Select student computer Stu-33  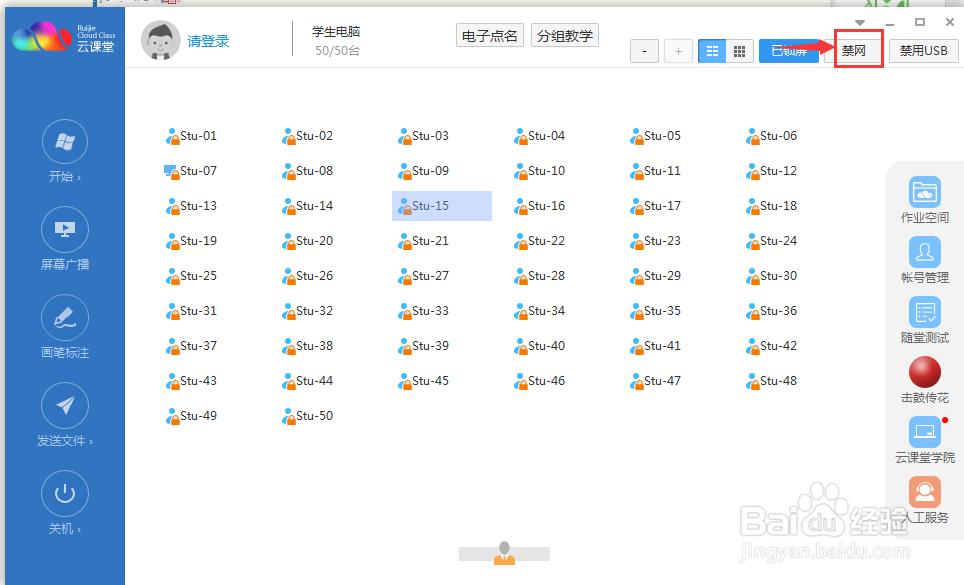423,311
